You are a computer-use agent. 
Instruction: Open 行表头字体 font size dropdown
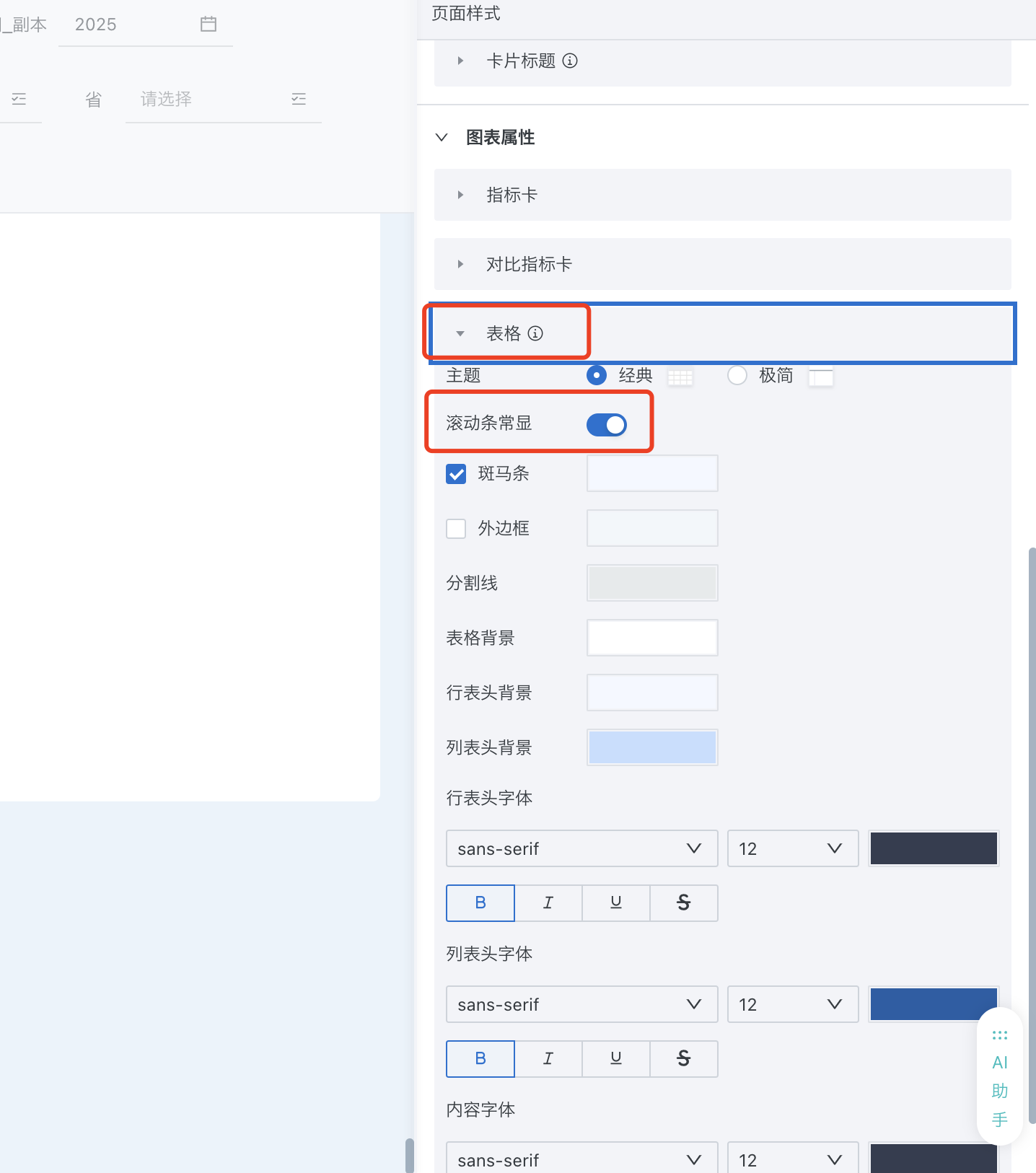793,848
